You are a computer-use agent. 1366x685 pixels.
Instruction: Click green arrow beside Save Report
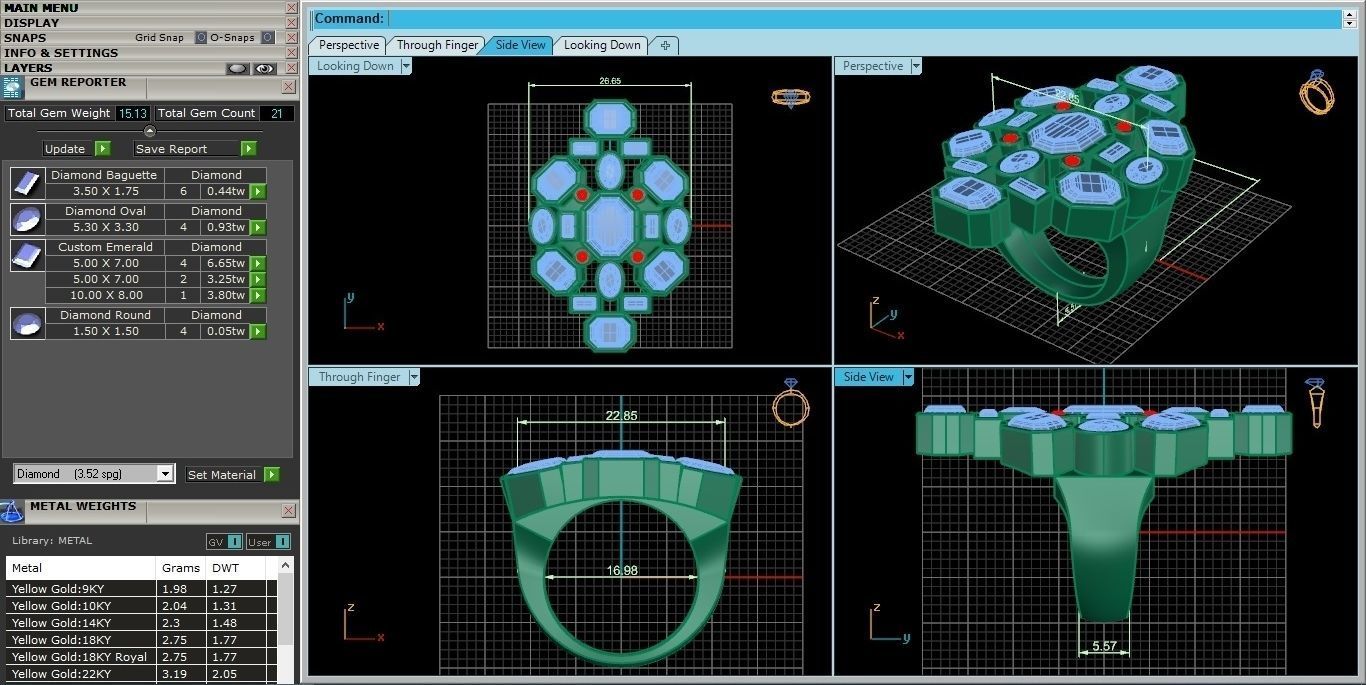(249, 149)
